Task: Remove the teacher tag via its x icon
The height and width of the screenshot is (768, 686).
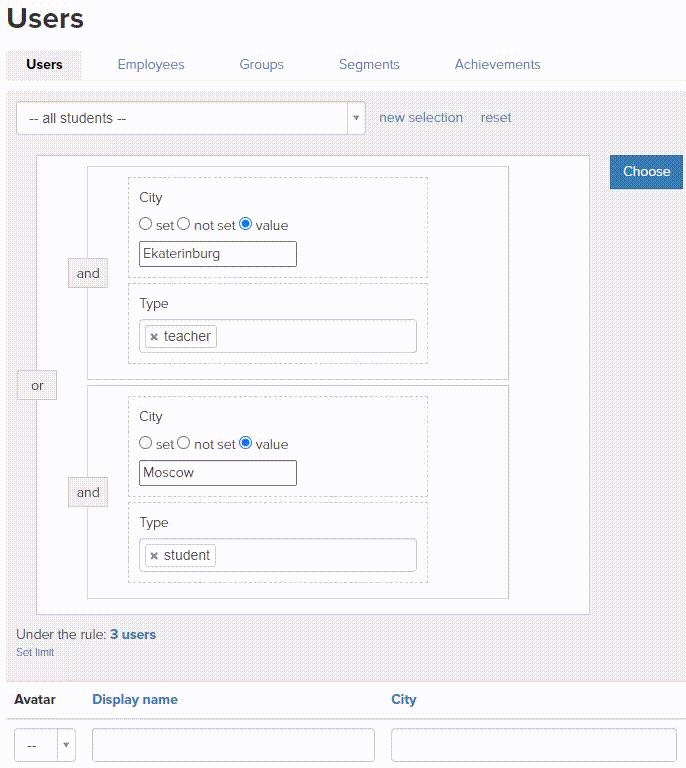Action: [x=154, y=337]
